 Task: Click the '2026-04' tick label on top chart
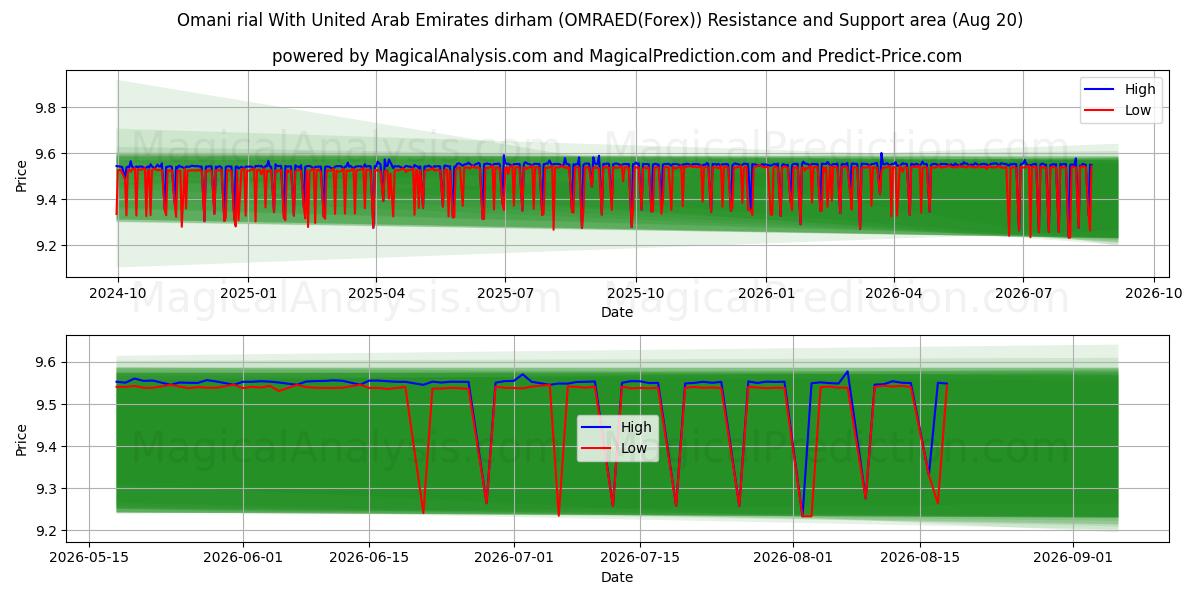click(893, 294)
